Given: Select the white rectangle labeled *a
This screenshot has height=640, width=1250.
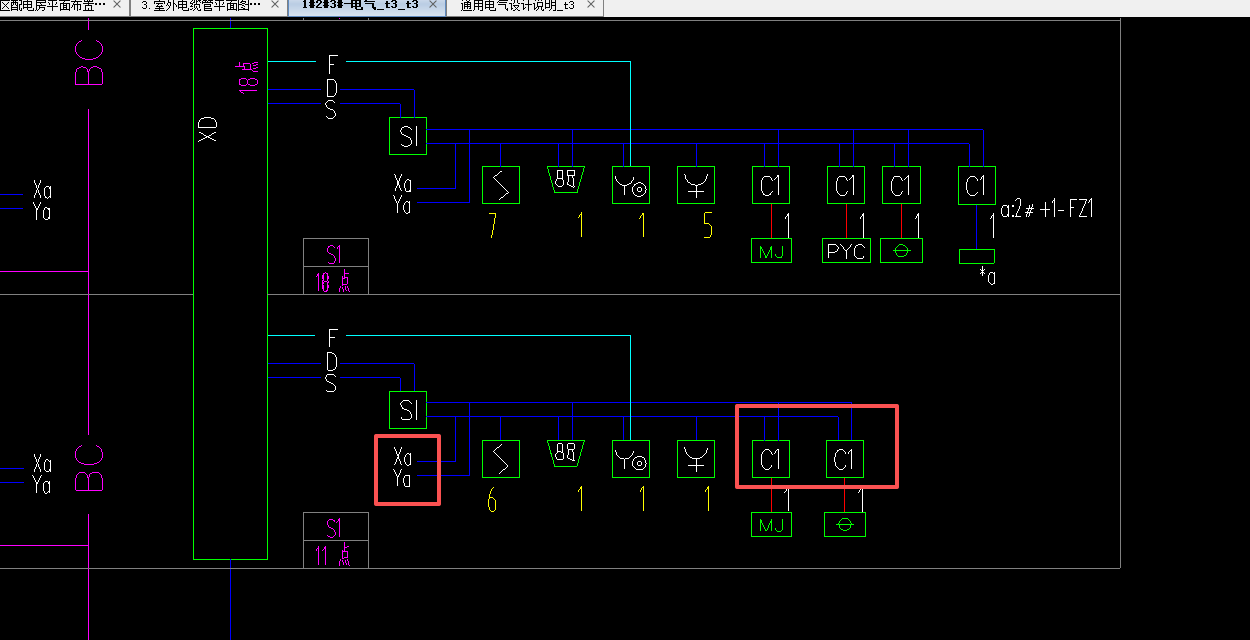Looking at the screenshot, I should [x=977, y=256].
